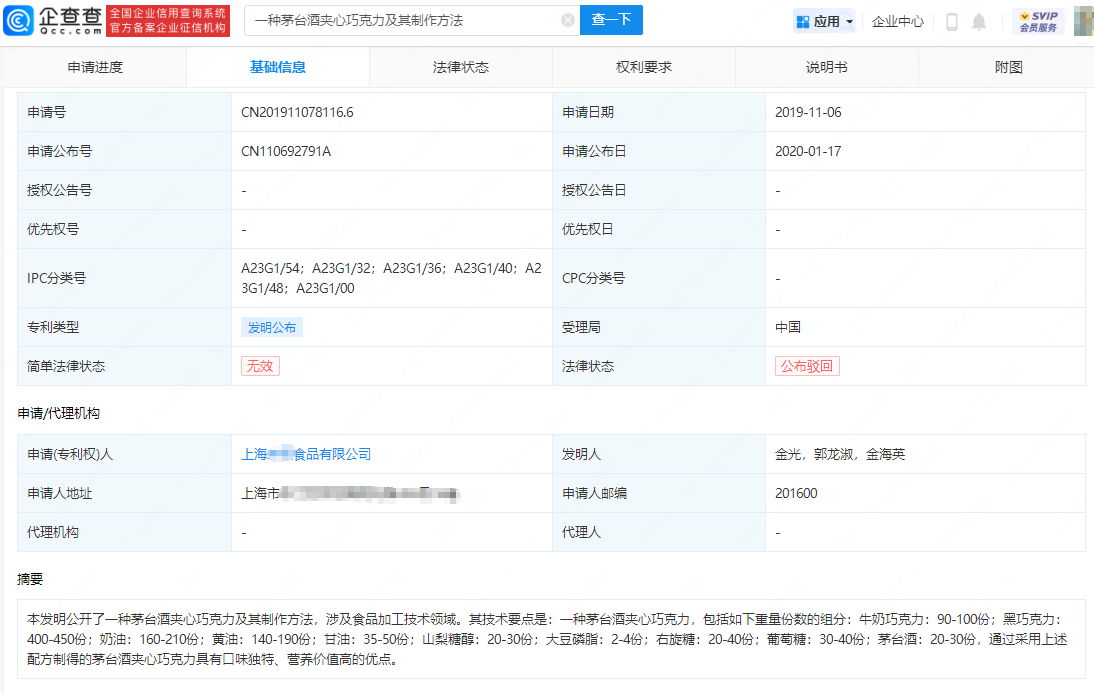Image resolution: width=1094 pixels, height=693 pixels.
Task: Open the 权利要求 tab
Action: (x=644, y=67)
